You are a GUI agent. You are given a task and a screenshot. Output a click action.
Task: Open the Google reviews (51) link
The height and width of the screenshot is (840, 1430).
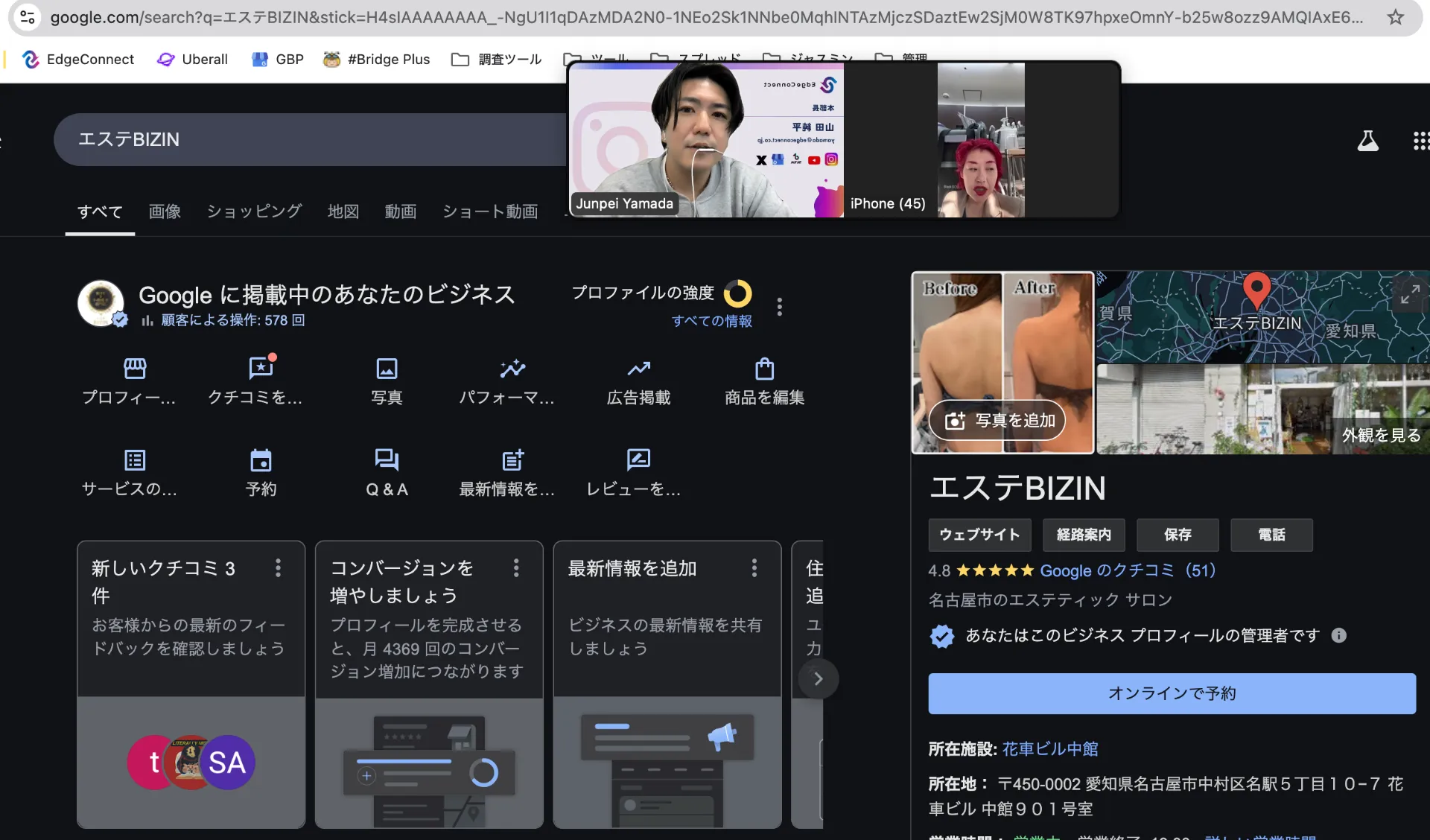1127,570
